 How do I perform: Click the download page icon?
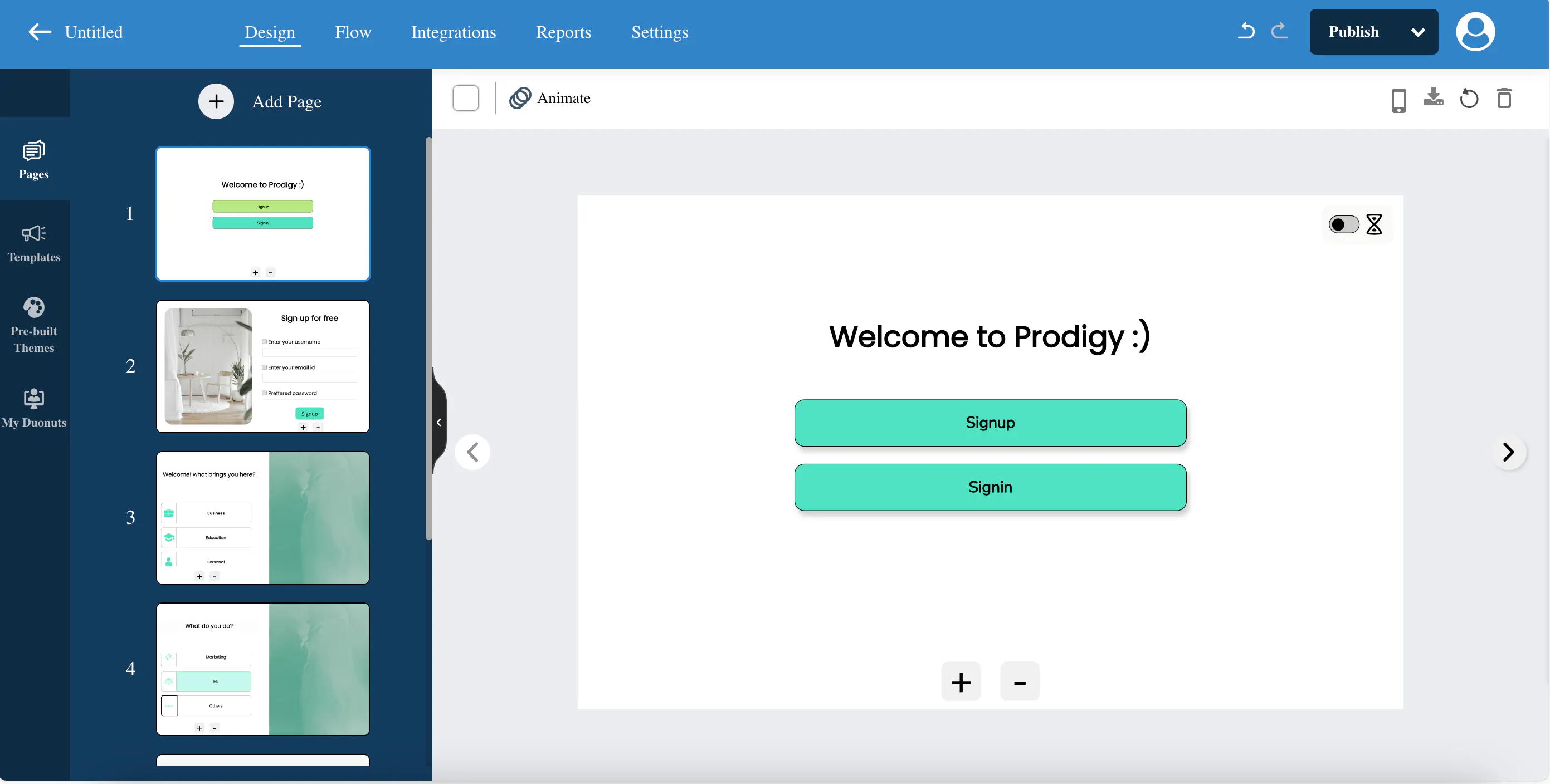point(1432,97)
